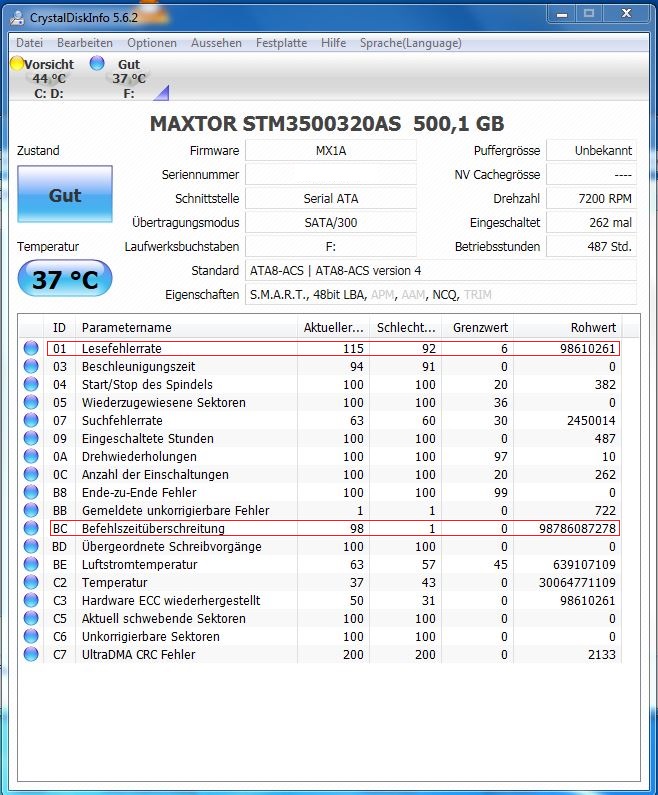The height and width of the screenshot is (795, 658).
Task: Click the Grenzwert column header
Action: coord(478,328)
